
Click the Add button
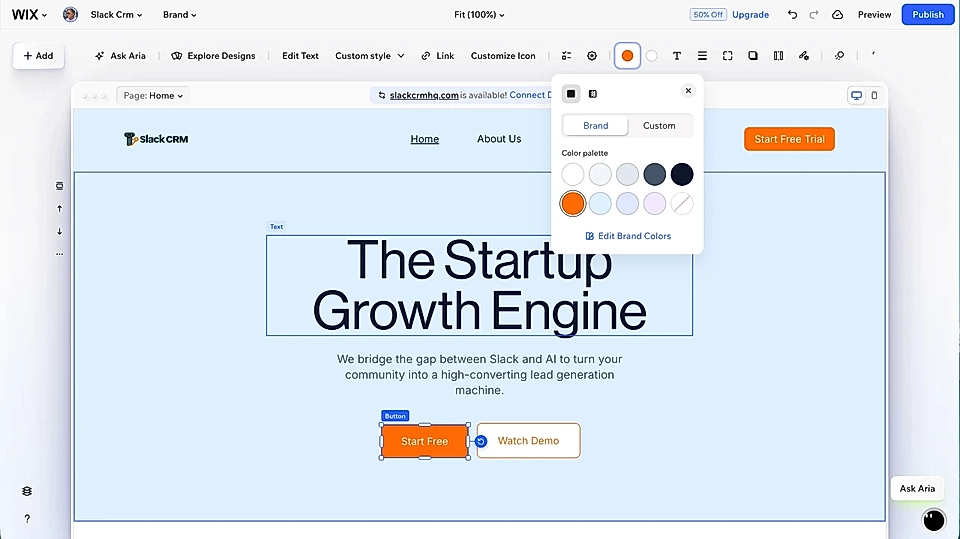tap(38, 56)
